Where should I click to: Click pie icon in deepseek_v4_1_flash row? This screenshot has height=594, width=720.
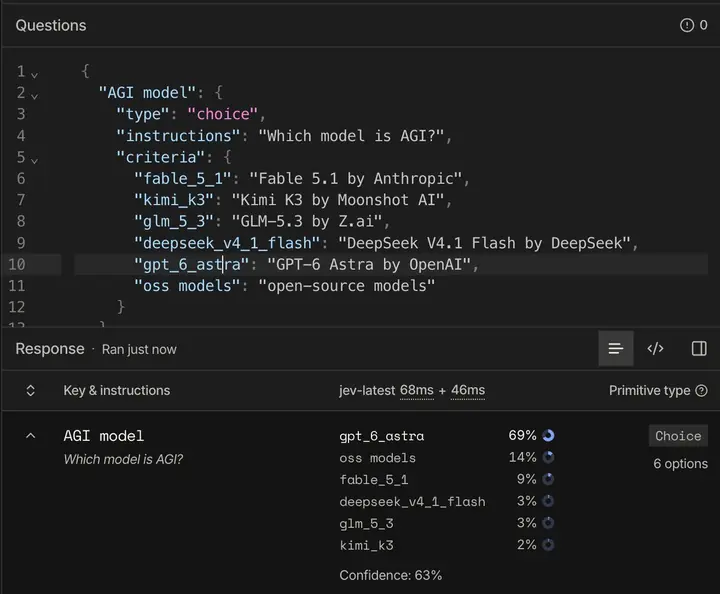tap(548, 501)
